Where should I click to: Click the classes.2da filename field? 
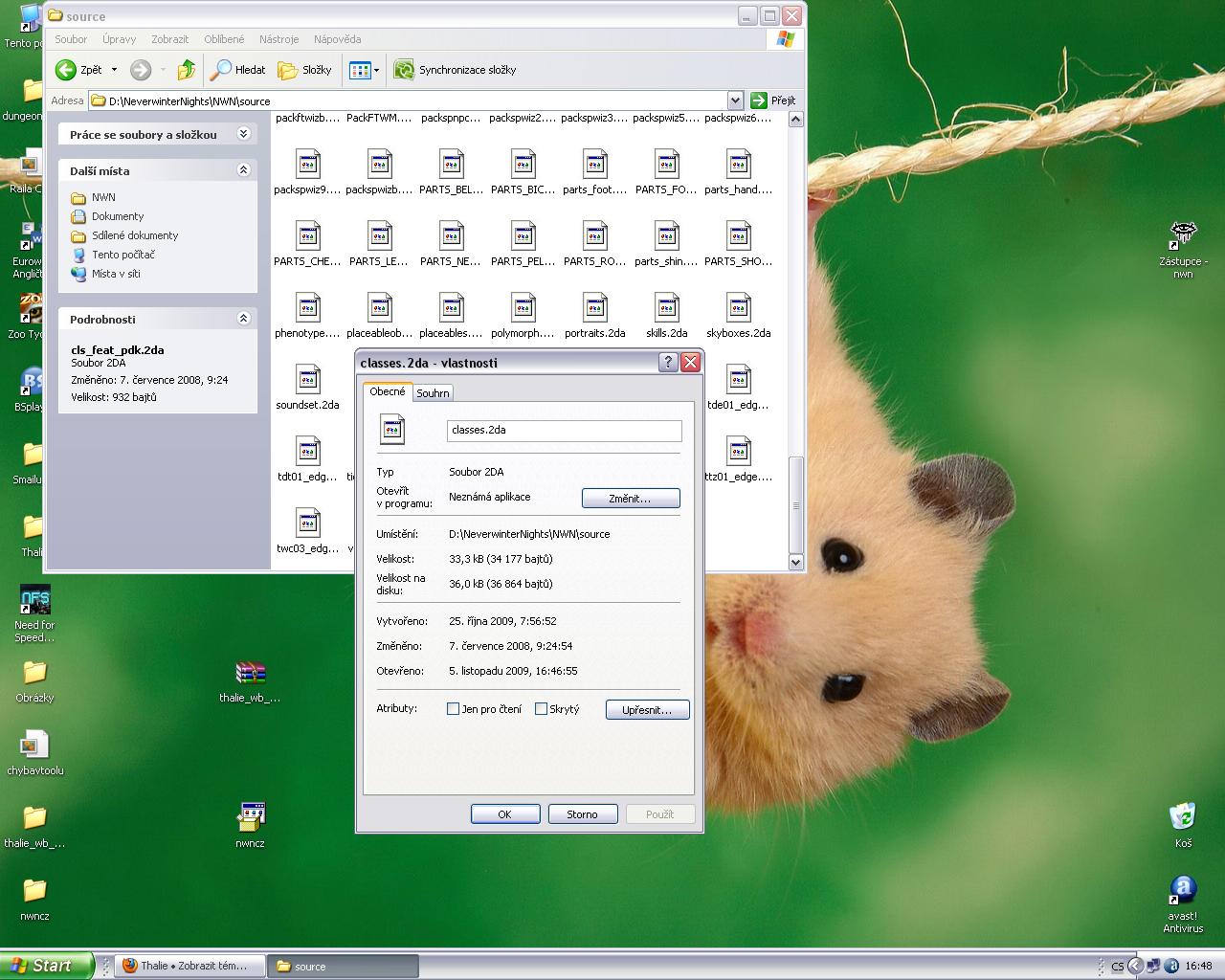click(x=564, y=431)
